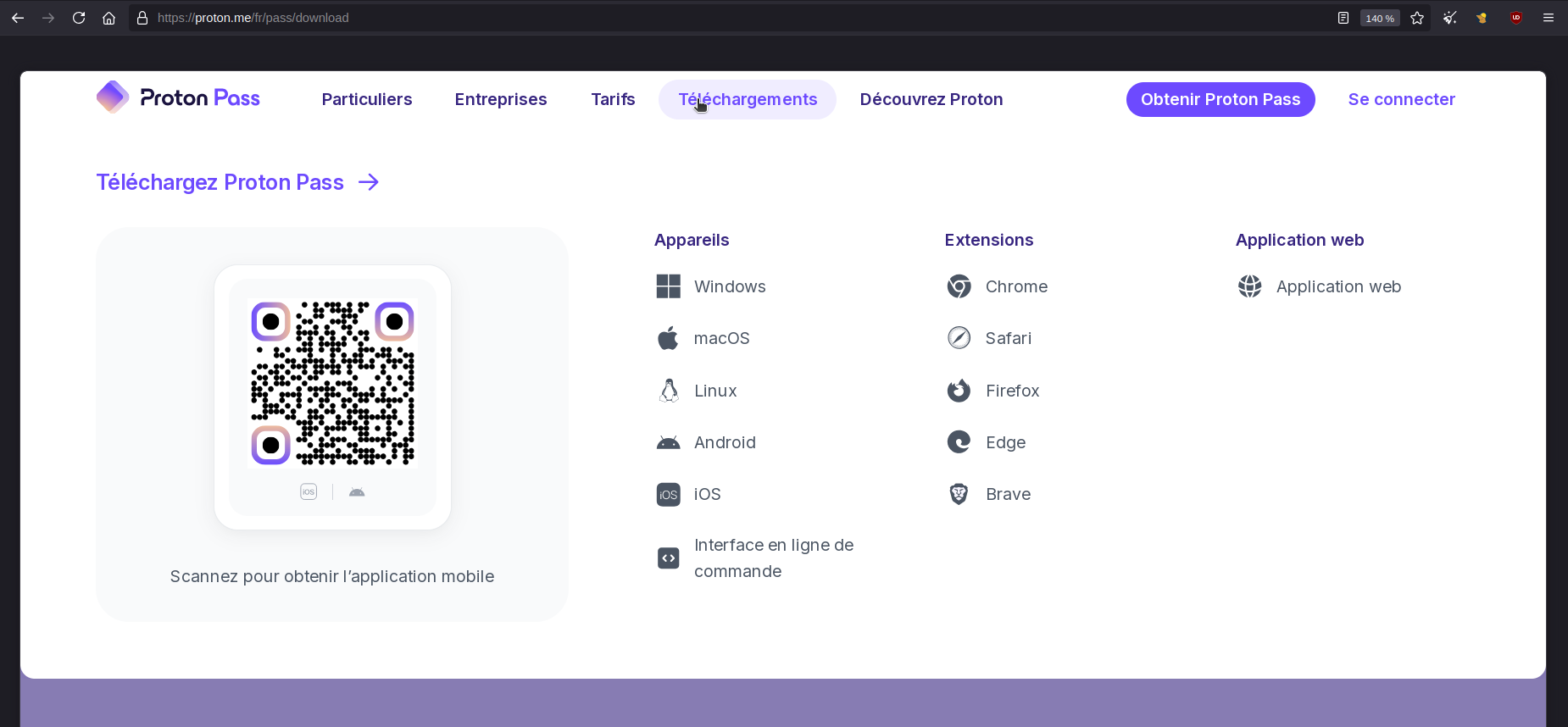Viewport: 1568px width, 727px height.
Task: Click the Se connecter link
Action: pos(1402,99)
